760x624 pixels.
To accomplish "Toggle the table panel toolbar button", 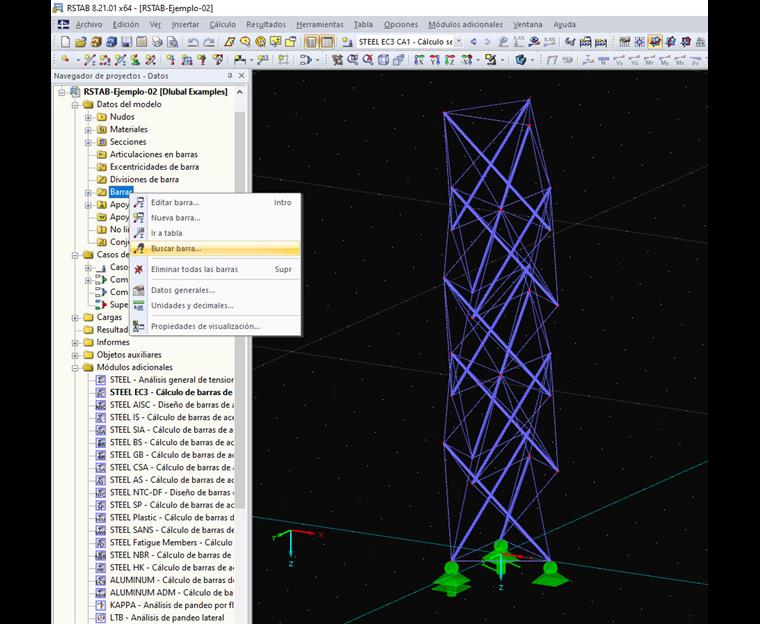I will pyautogui.click(x=327, y=42).
